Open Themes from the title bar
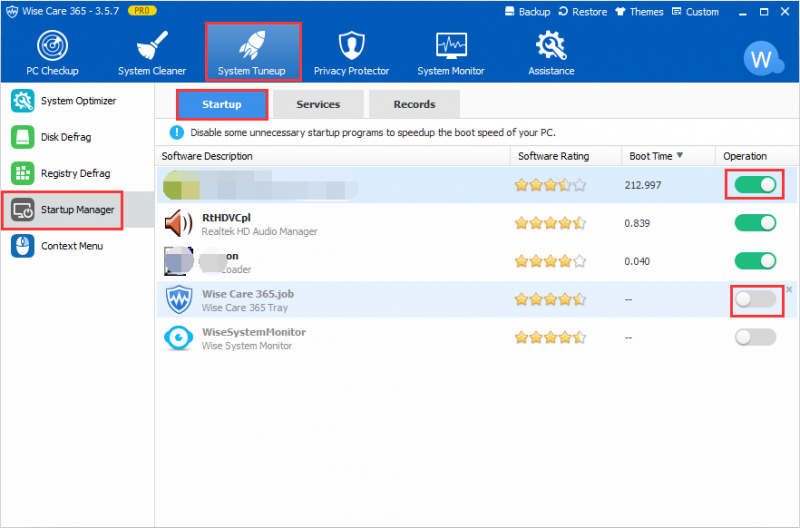 tap(639, 12)
